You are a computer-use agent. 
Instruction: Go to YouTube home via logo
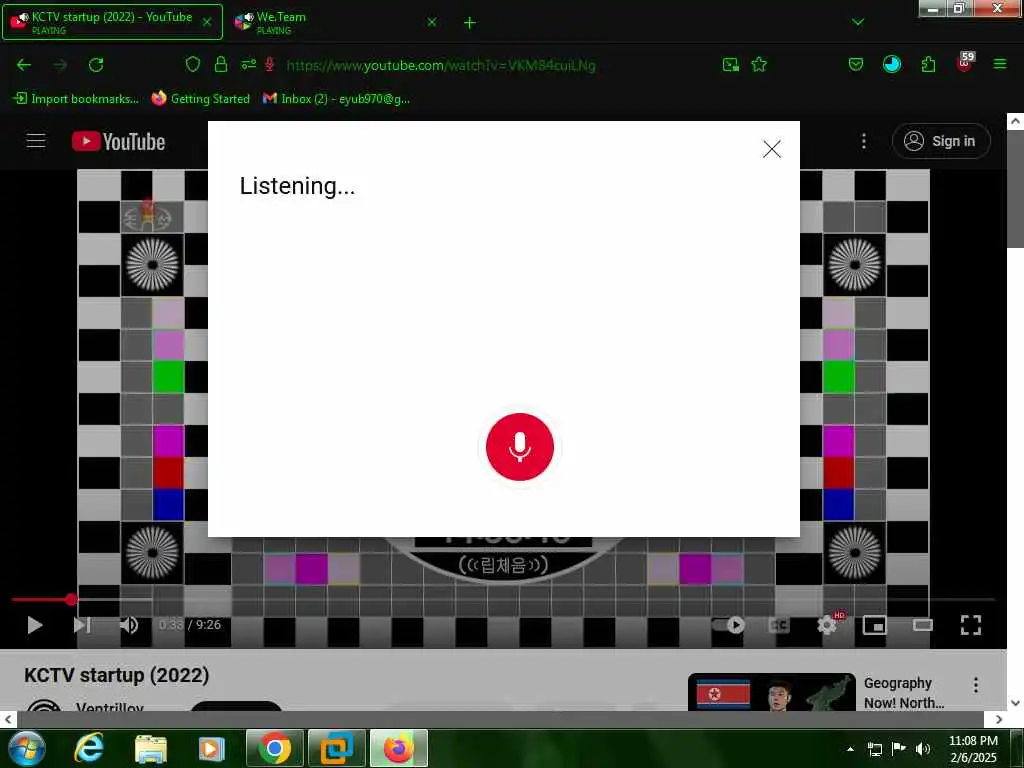(x=119, y=141)
